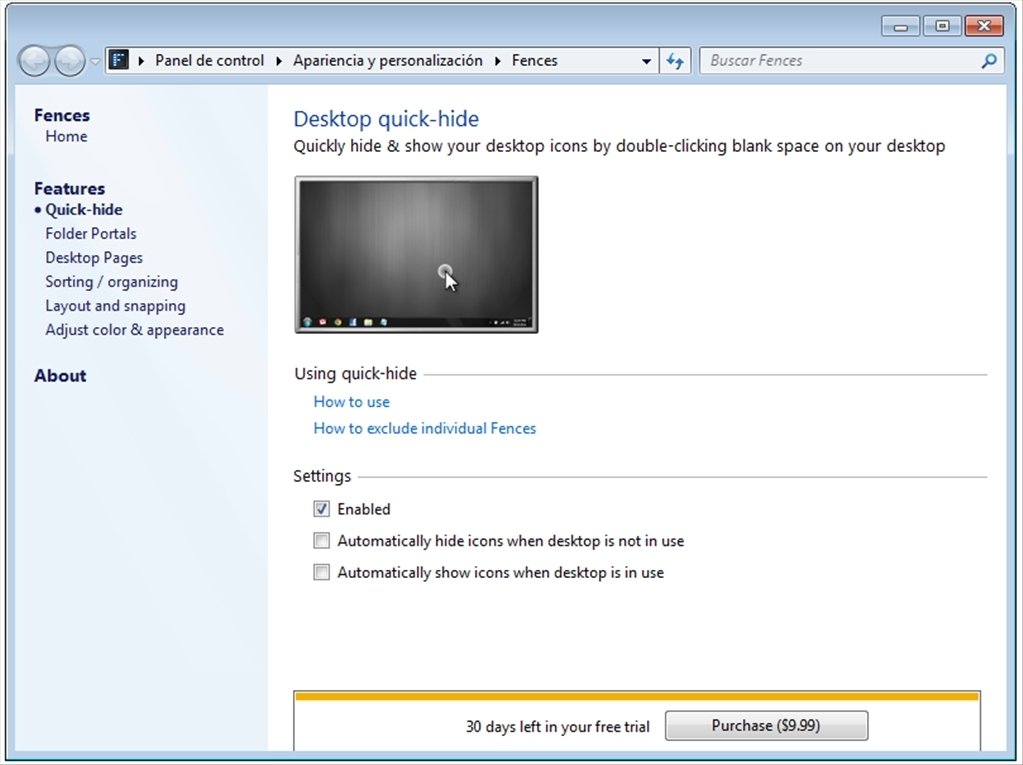1023x765 pixels.
Task: Open How to exclude individual Fences link
Action: [x=425, y=428]
